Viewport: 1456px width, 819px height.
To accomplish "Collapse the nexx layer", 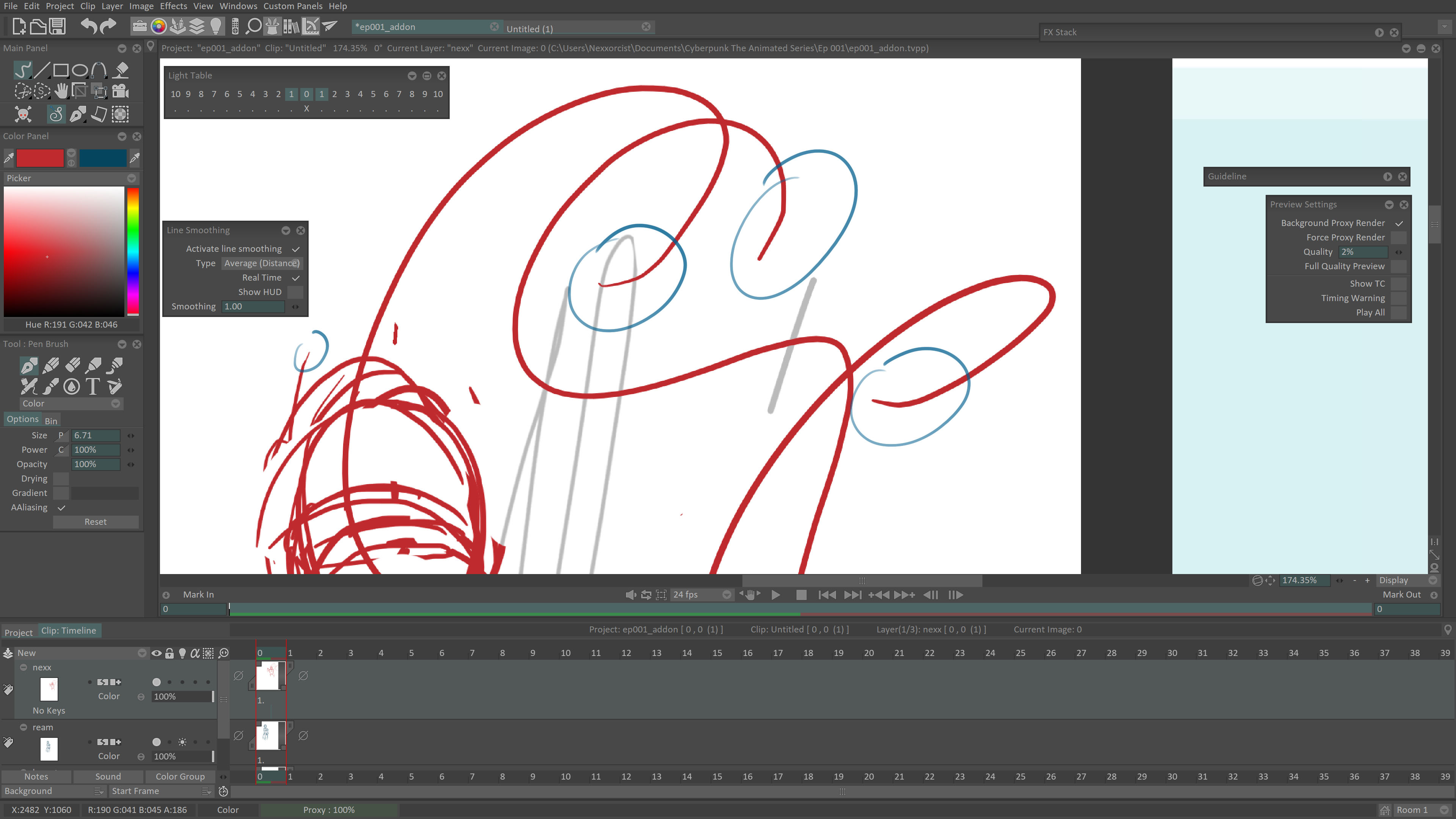I will (x=24, y=667).
